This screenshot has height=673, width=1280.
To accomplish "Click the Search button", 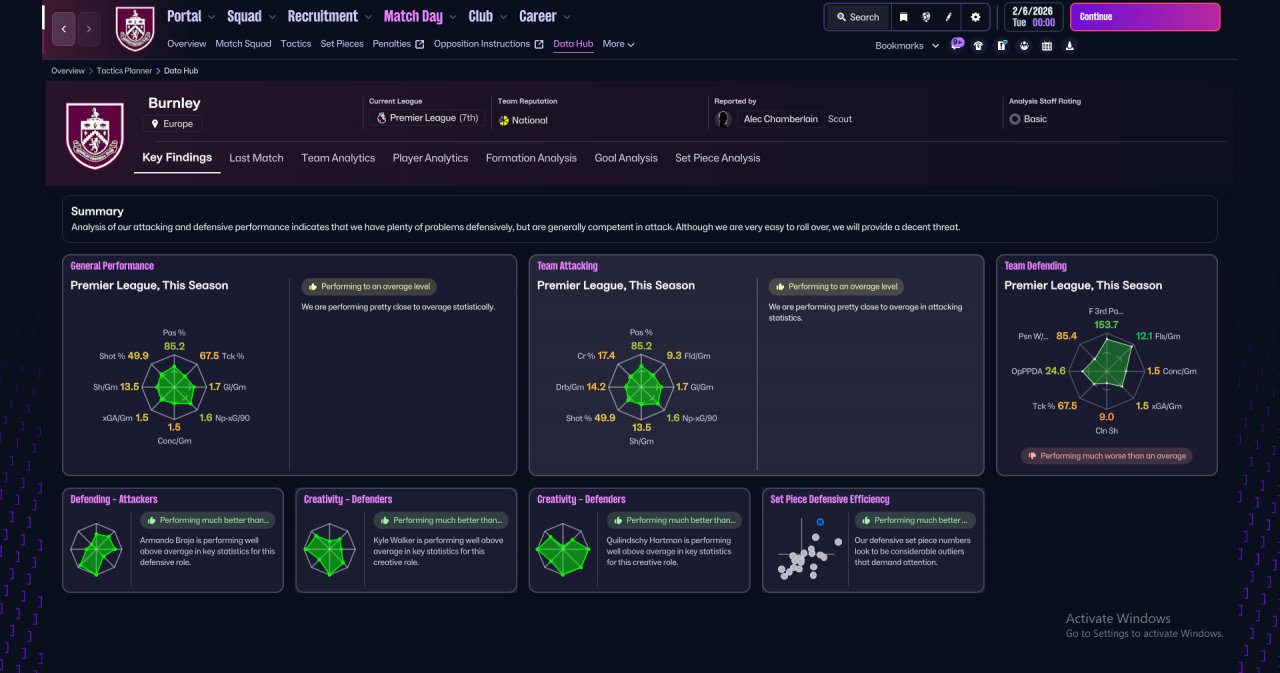I will [x=858, y=17].
